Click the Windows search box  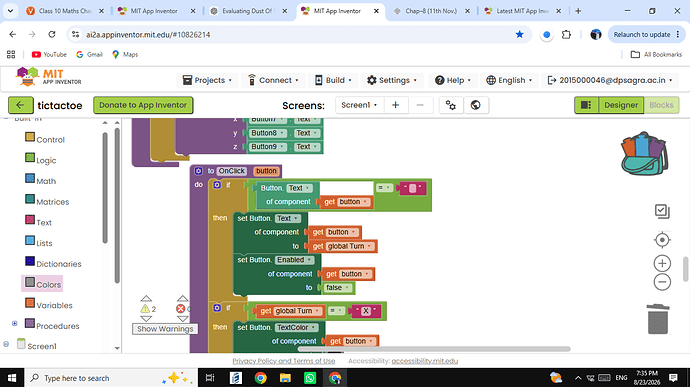(111, 378)
